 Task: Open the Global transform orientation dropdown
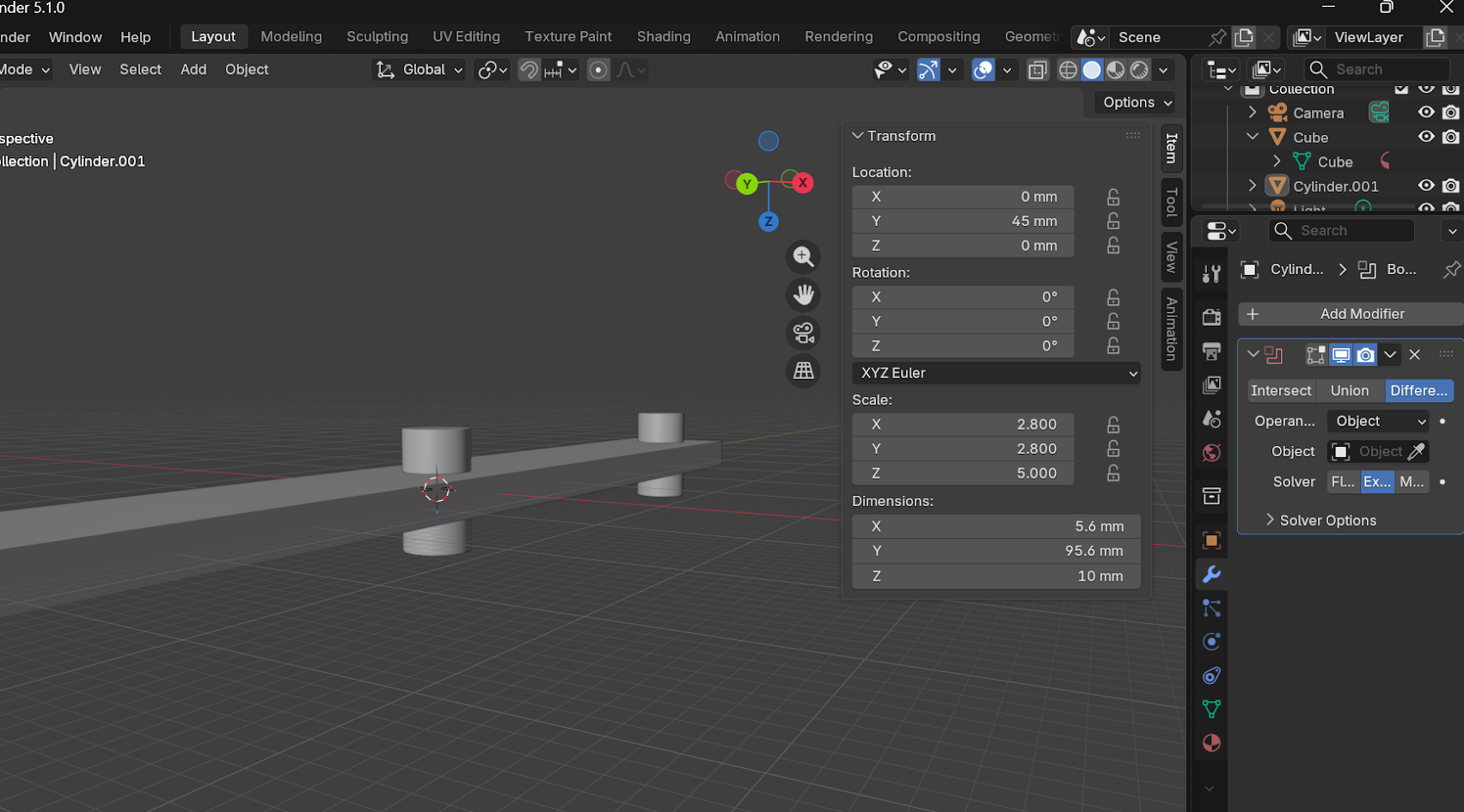pyautogui.click(x=420, y=70)
